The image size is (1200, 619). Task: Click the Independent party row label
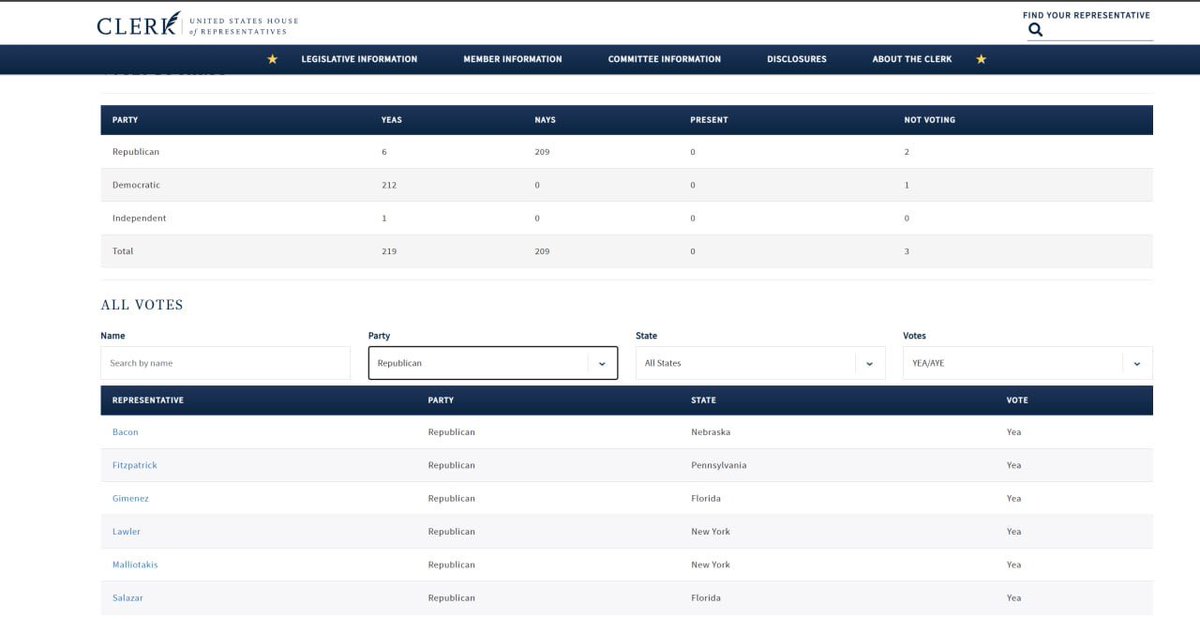click(139, 218)
